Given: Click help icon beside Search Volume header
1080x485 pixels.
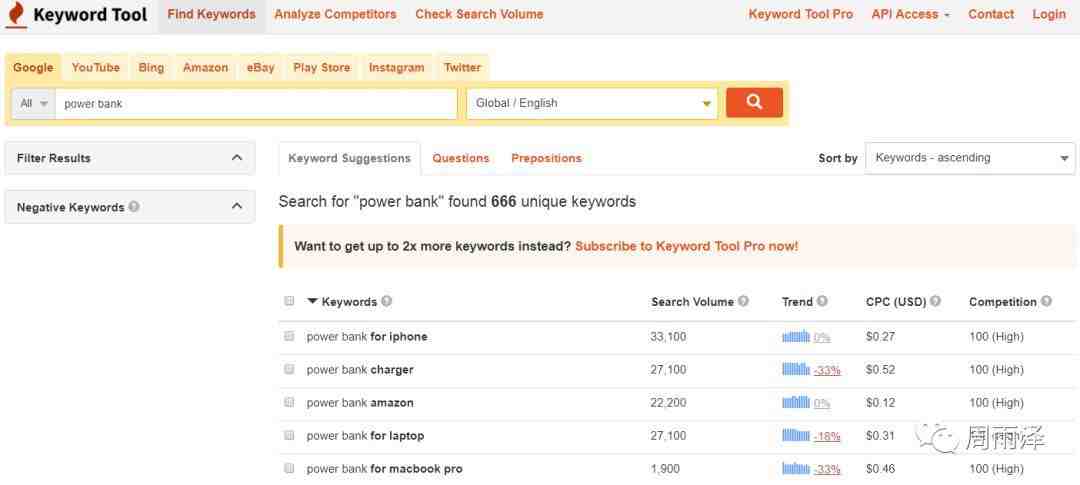Looking at the screenshot, I should tap(743, 301).
